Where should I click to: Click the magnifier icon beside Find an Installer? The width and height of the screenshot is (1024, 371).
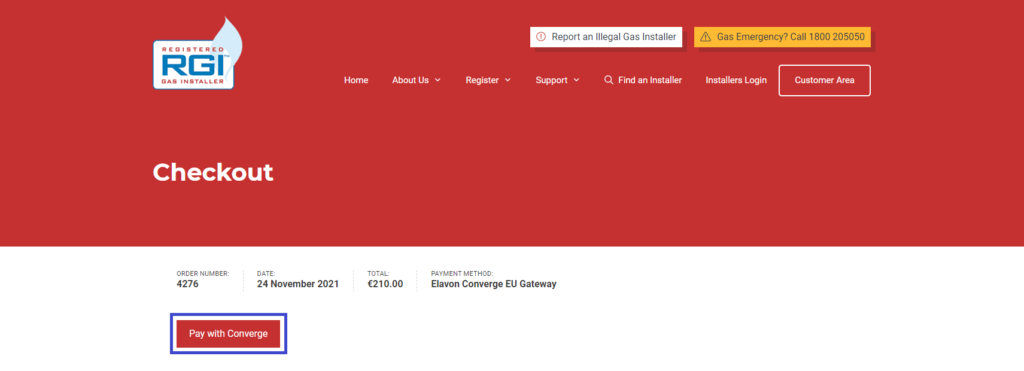(x=609, y=80)
